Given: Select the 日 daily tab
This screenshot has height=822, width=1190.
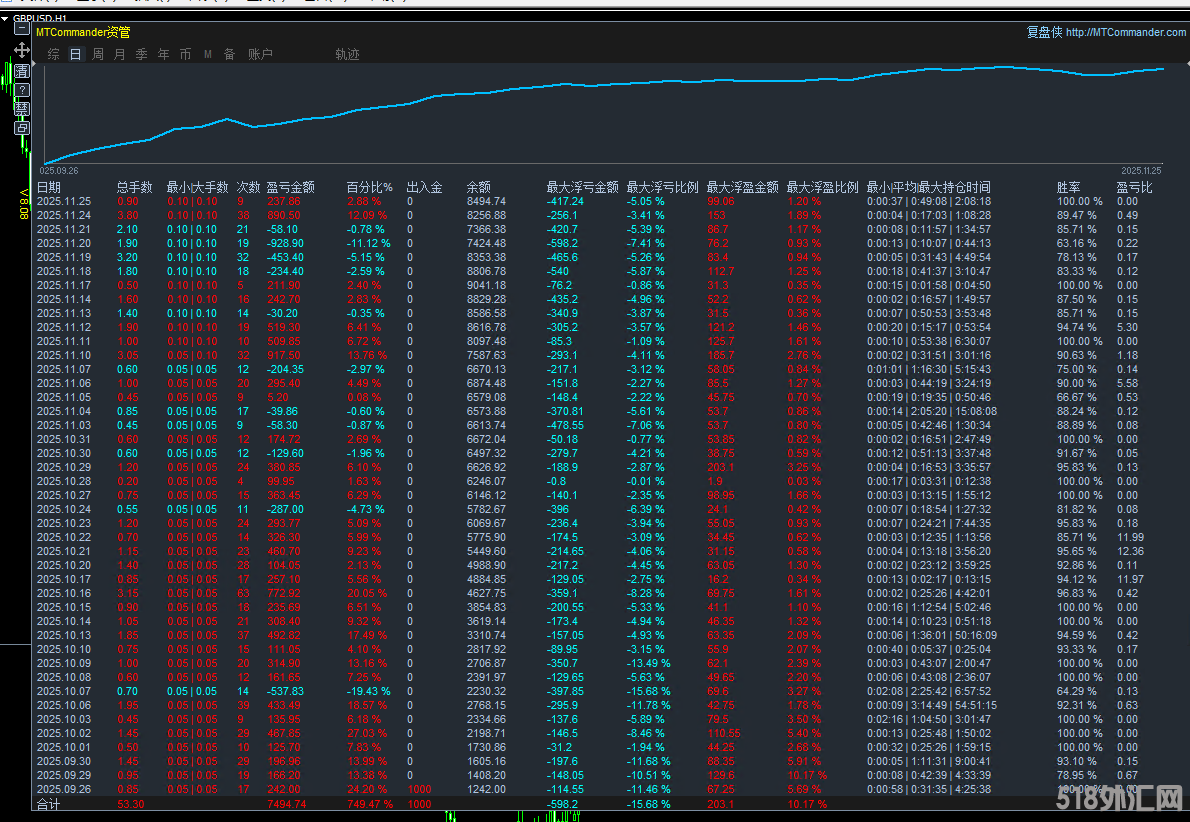Looking at the screenshot, I should [75, 55].
